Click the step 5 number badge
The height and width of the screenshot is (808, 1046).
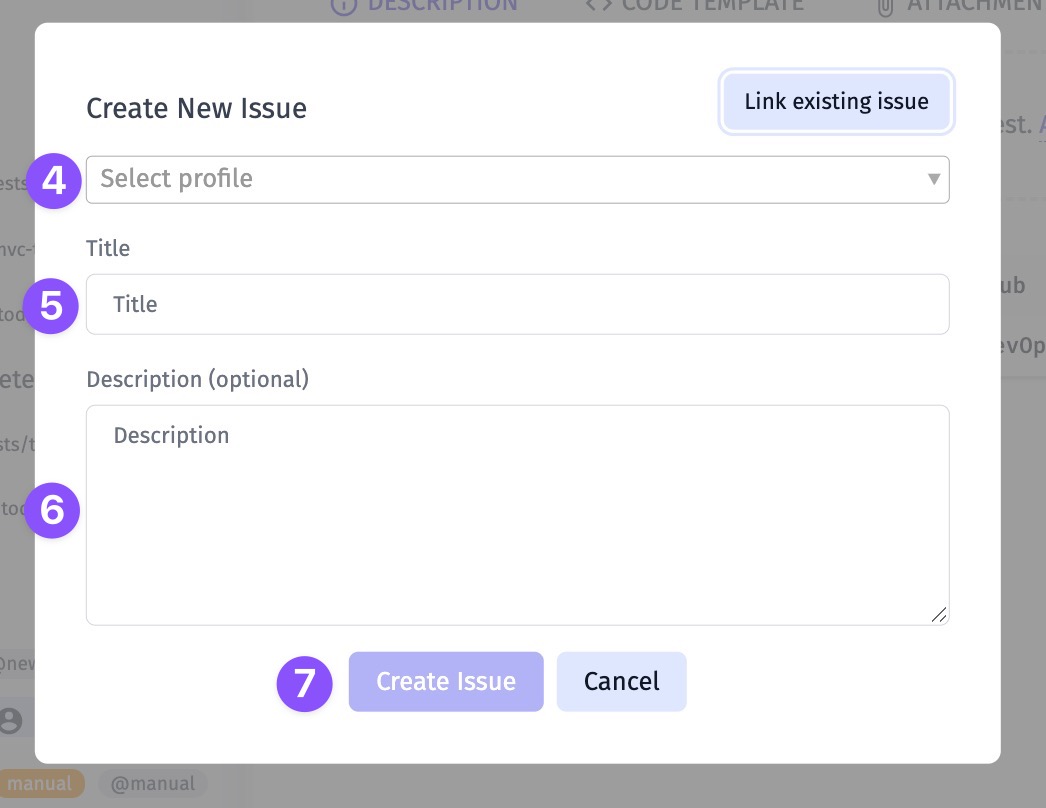point(51,305)
